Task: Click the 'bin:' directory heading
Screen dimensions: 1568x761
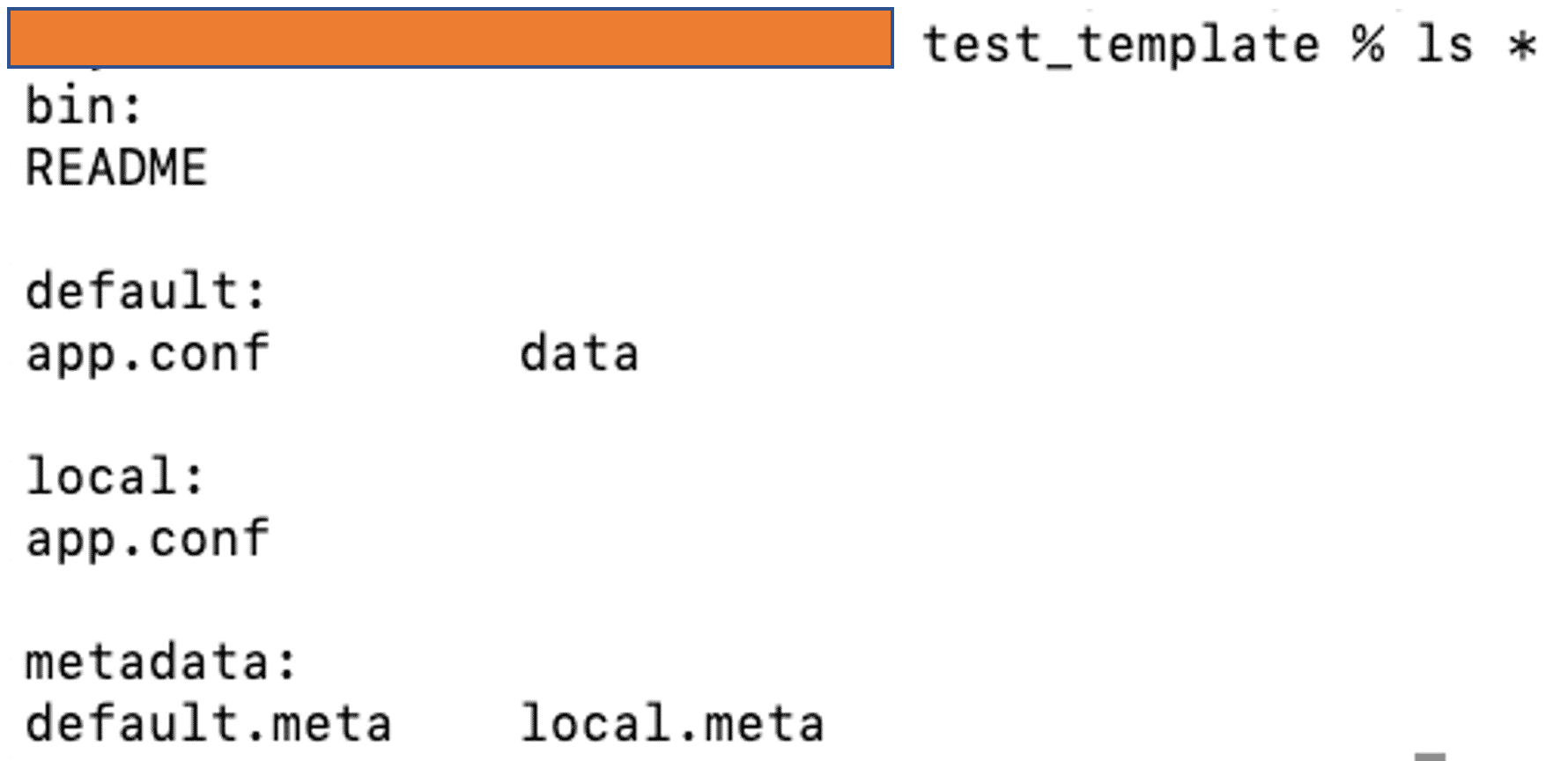Action: [84, 107]
